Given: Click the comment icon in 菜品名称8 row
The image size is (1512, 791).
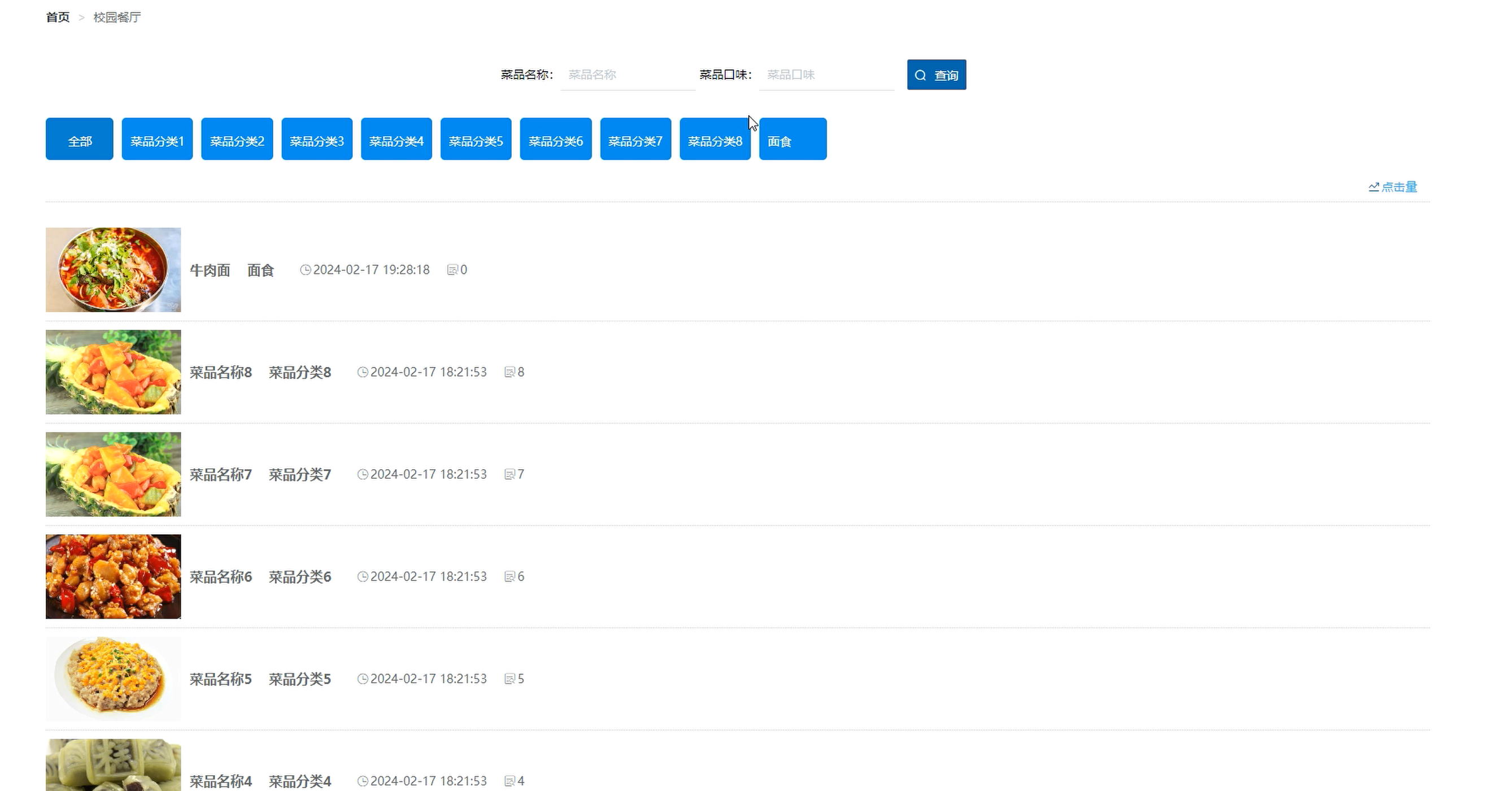Looking at the screenshot, I should (x=509, y=372).
